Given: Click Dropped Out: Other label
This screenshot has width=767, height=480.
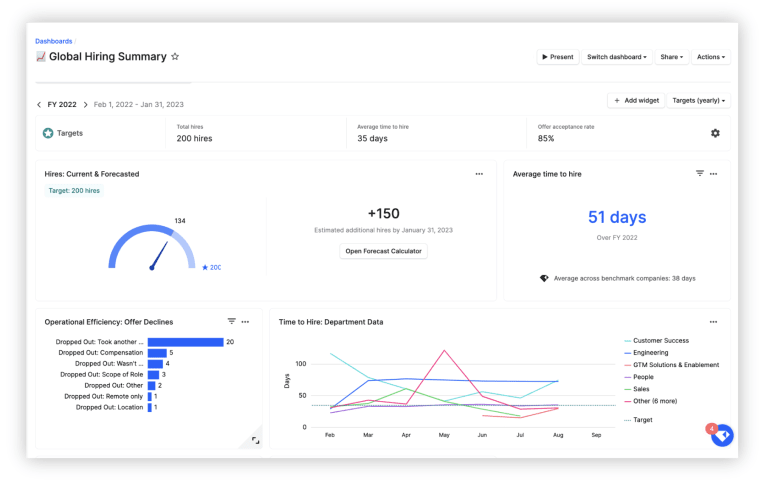Looking at the screenshot, I should tap(114, 386).
